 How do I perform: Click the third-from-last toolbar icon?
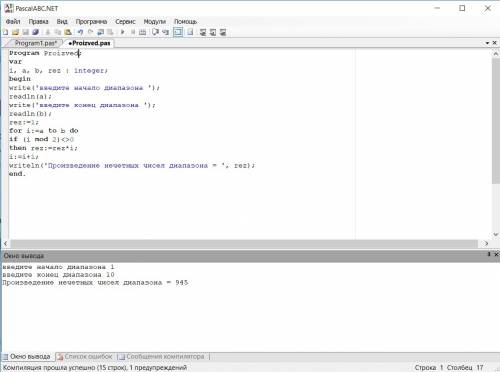[x=203, y=32]
